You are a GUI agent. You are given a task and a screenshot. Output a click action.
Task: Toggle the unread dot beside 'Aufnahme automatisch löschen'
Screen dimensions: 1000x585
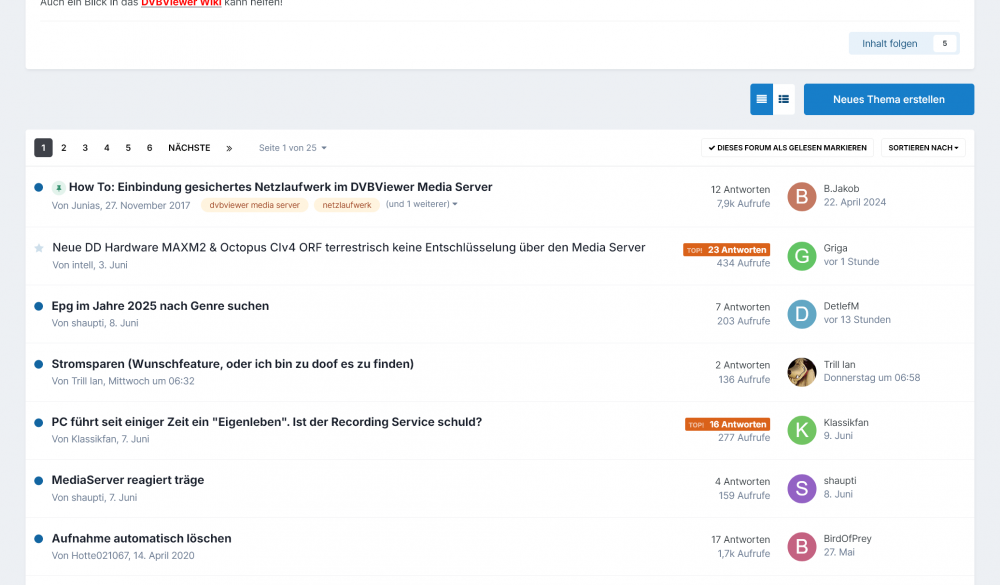click(x=38, y=538)
